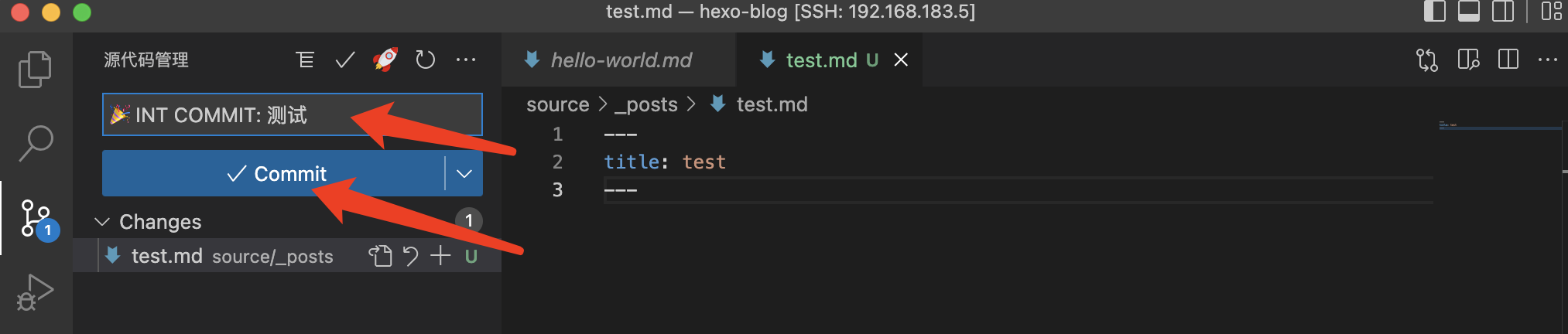This screenshot has width=1568, height=334.
Task: Open test.md file from changes row
Action: coord(380,256)
